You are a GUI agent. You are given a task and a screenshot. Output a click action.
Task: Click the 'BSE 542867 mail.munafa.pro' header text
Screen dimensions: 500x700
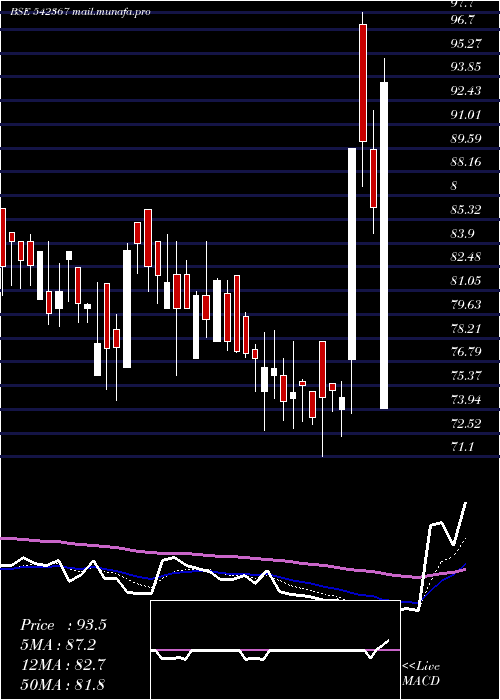pos(80,12)
